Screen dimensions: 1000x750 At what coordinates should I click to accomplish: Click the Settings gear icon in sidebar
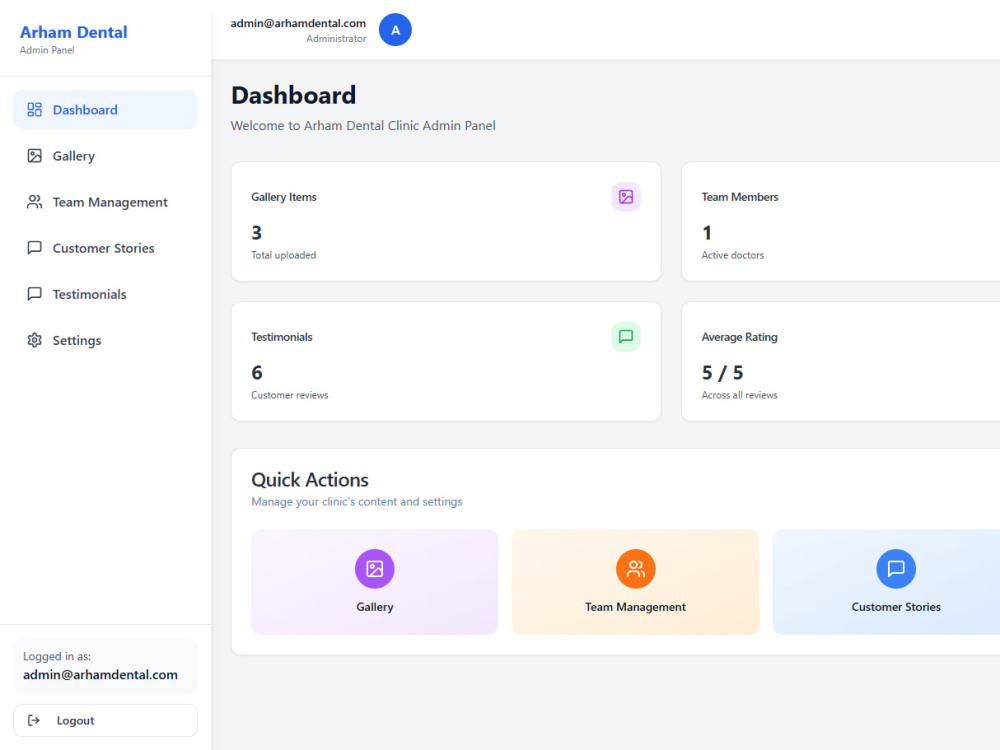click(34, 340)
